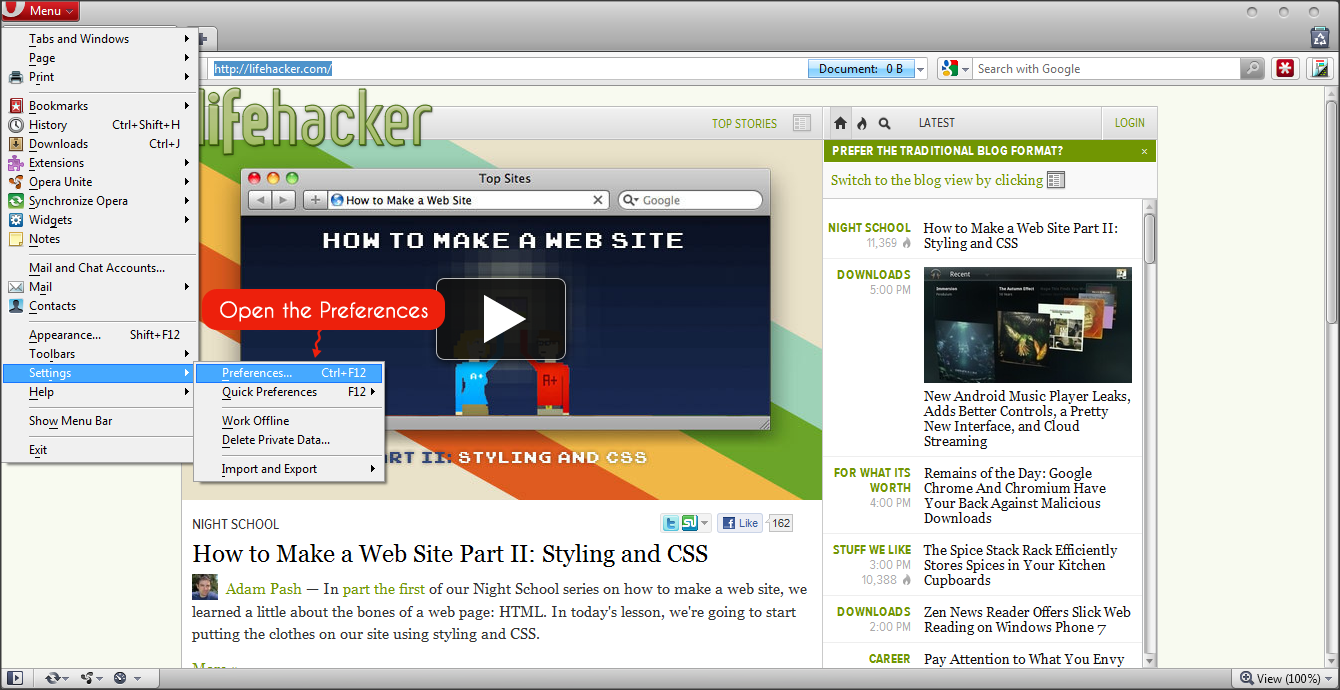Open Appearance from the menu

pos(98,335)
